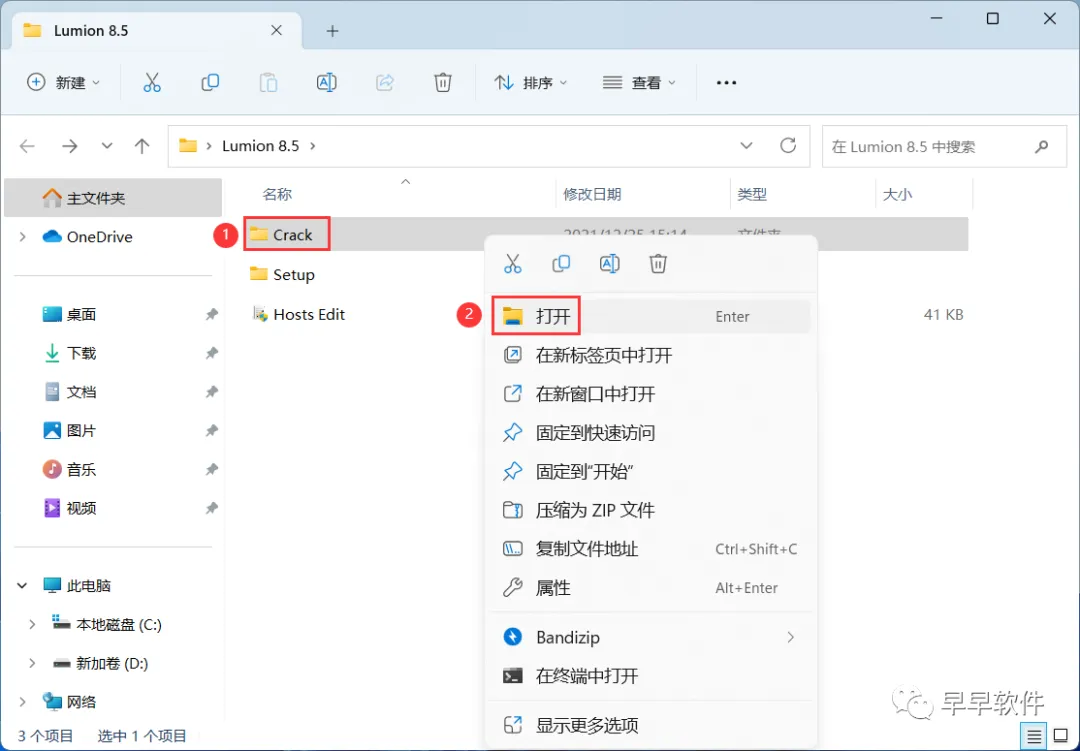Click the pin icon next to 图片
Screen dimensions: 1080x751
point(211,431)
